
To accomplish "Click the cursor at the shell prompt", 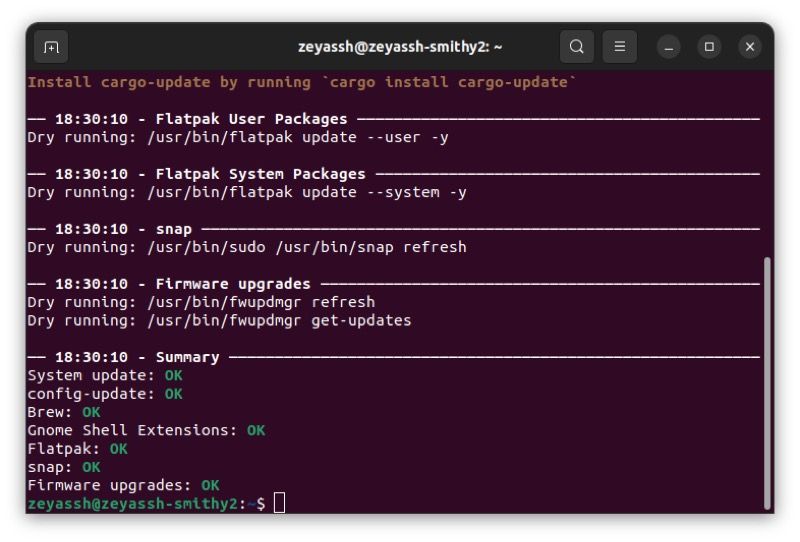I will click(280, 503).
